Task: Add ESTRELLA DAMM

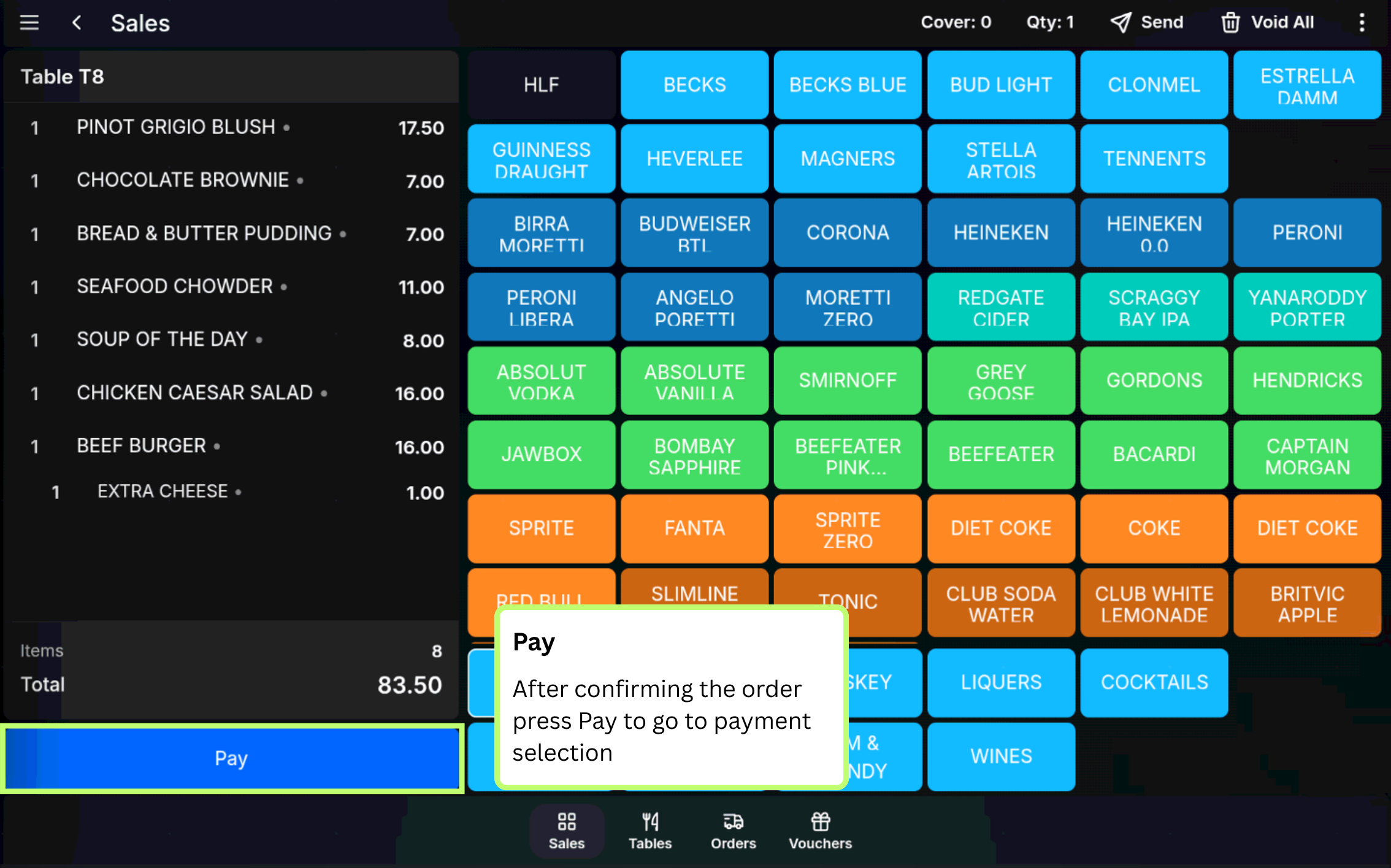Action: coord(1308,85)
